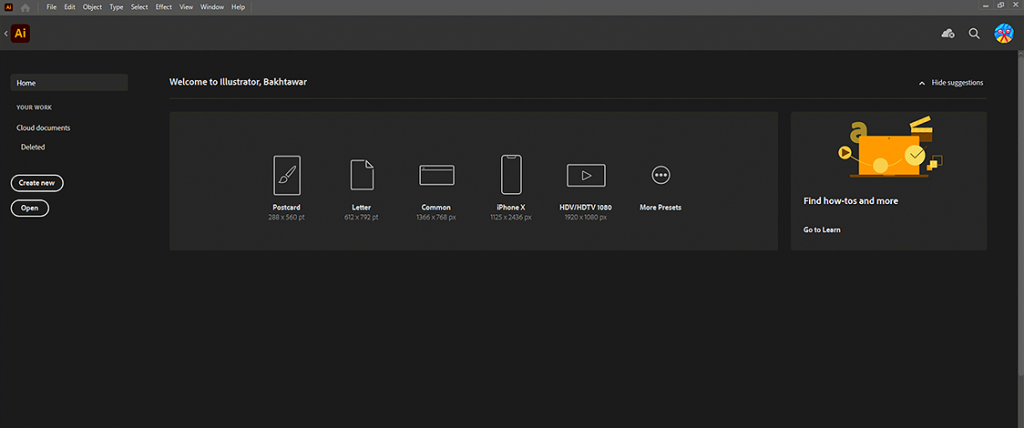
Task: Minimize the Illustrator window
Action: (x=985, y=5)
